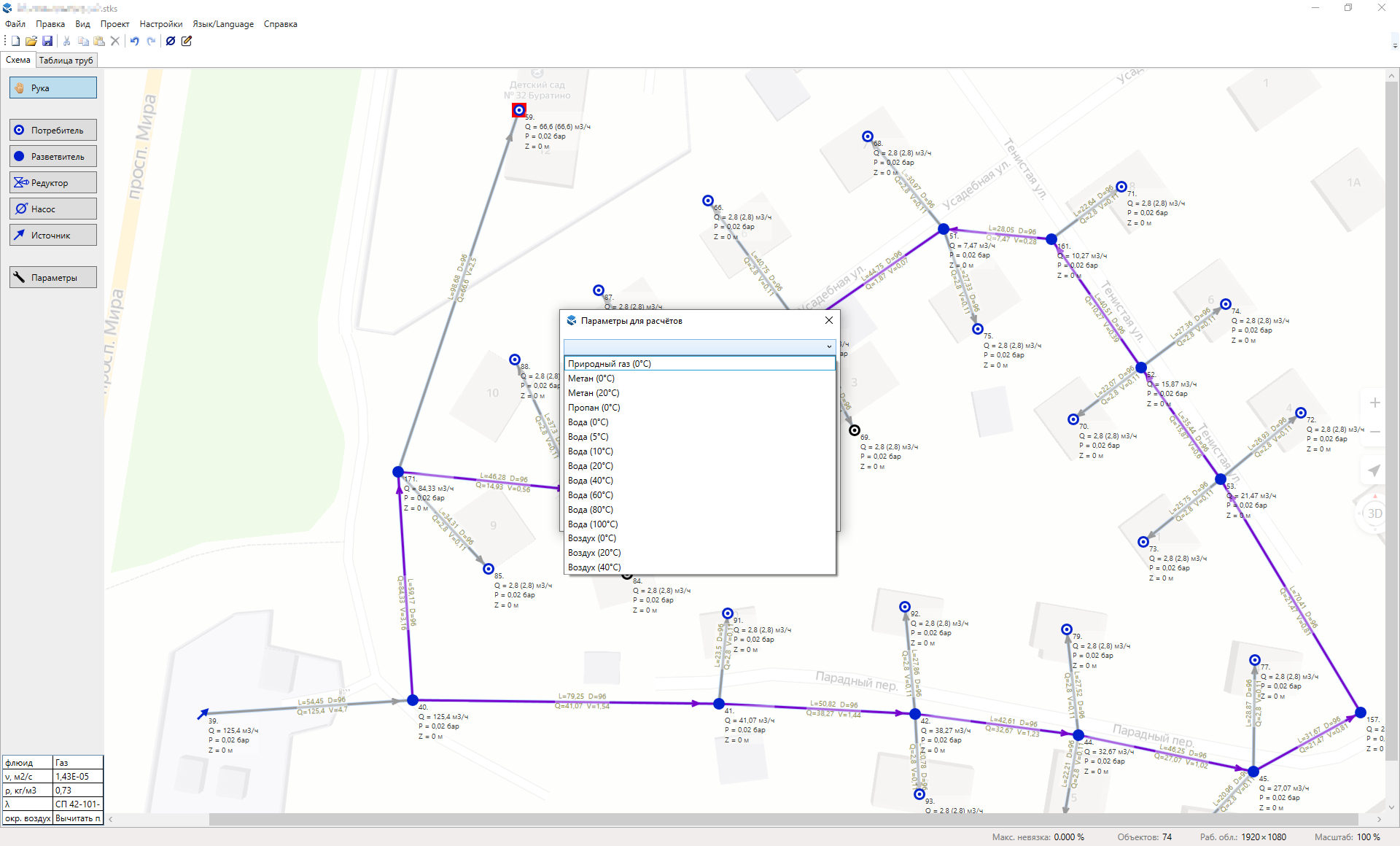Screen dimensions: 1400x846
Task: Select the Разветвитель node tool
Action: coord(53,157)
